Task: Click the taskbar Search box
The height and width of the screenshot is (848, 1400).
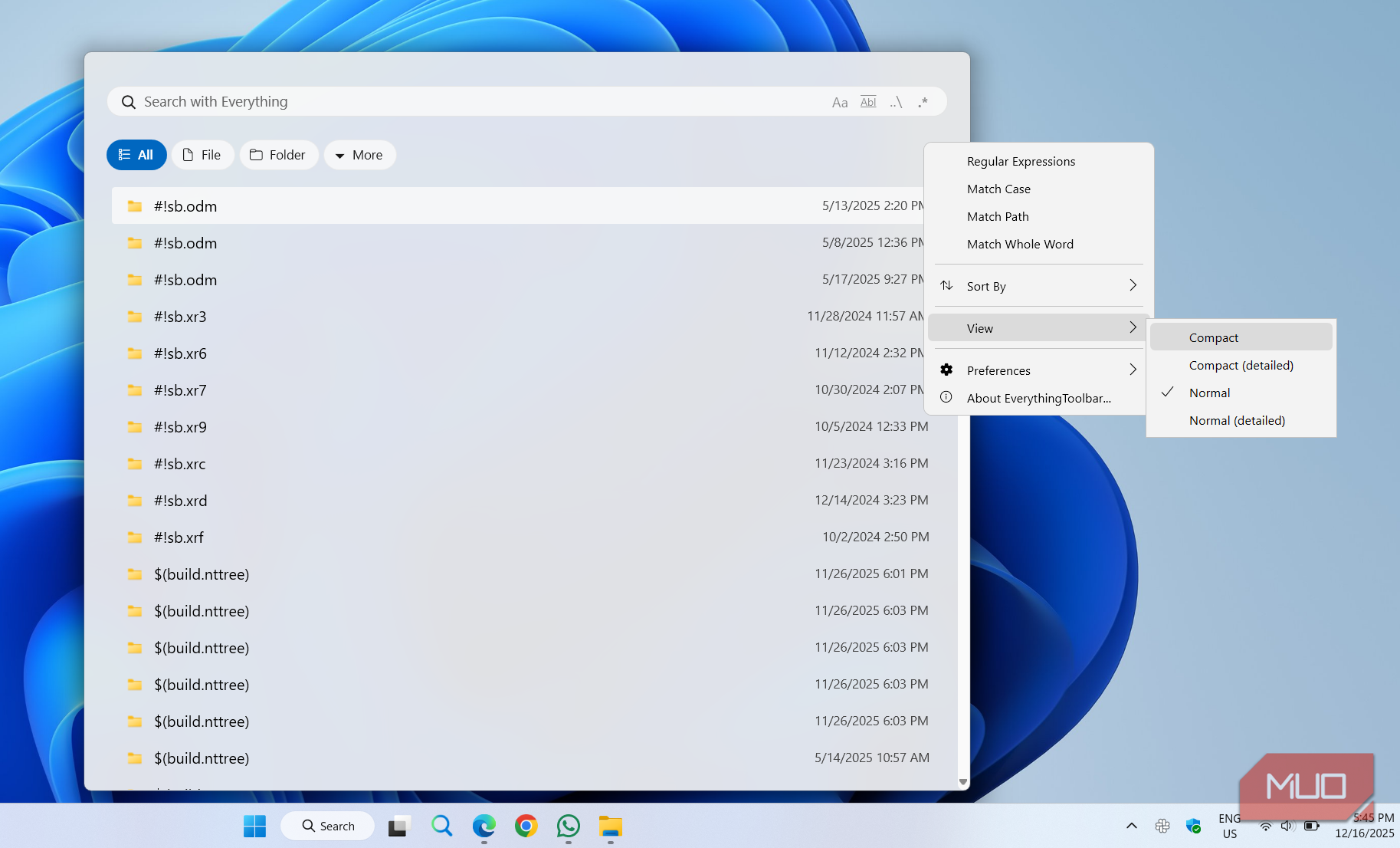Action: pyautogui.click(x=328, y=826)
